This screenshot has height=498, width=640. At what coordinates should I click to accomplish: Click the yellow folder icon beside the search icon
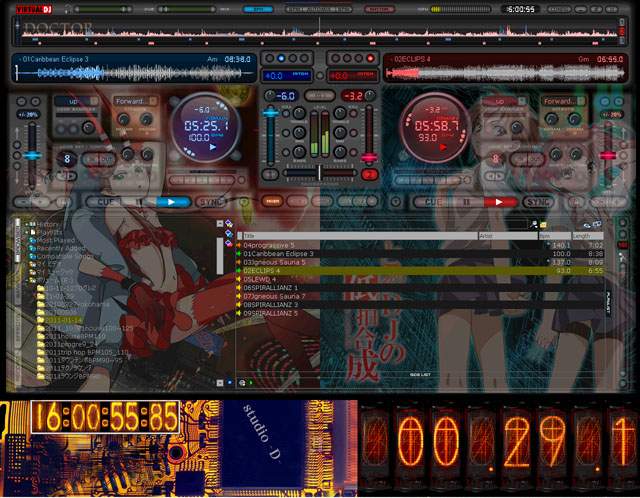(543, 225)
